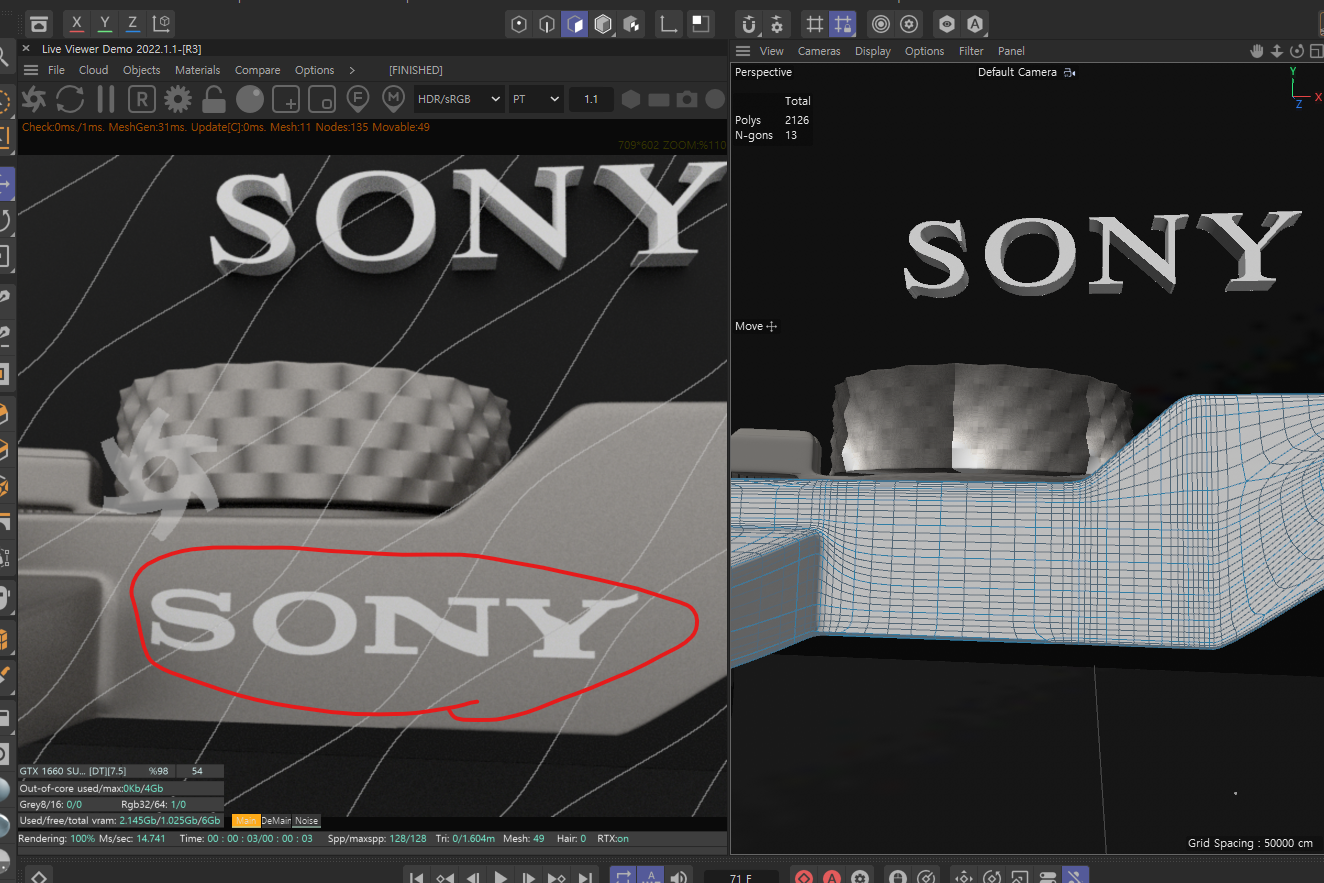Click camera snapshot icon in Live Viewer

[x=686, y=99]
